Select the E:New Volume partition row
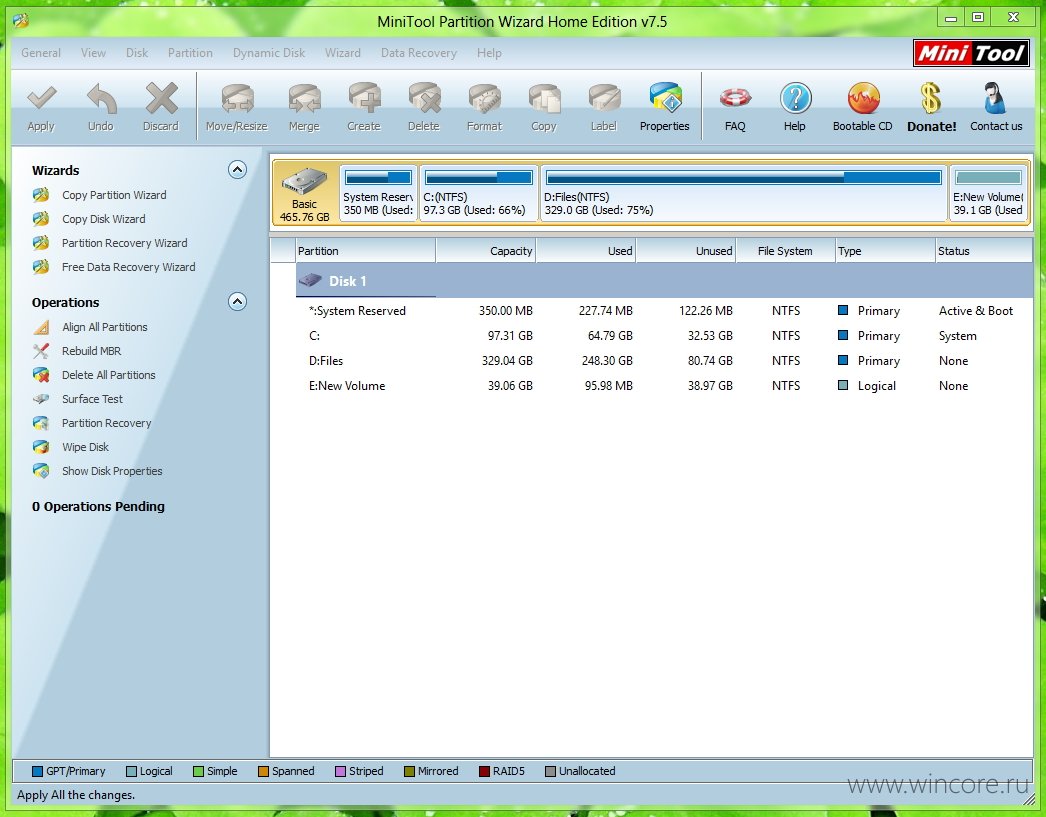 (664, 386)
